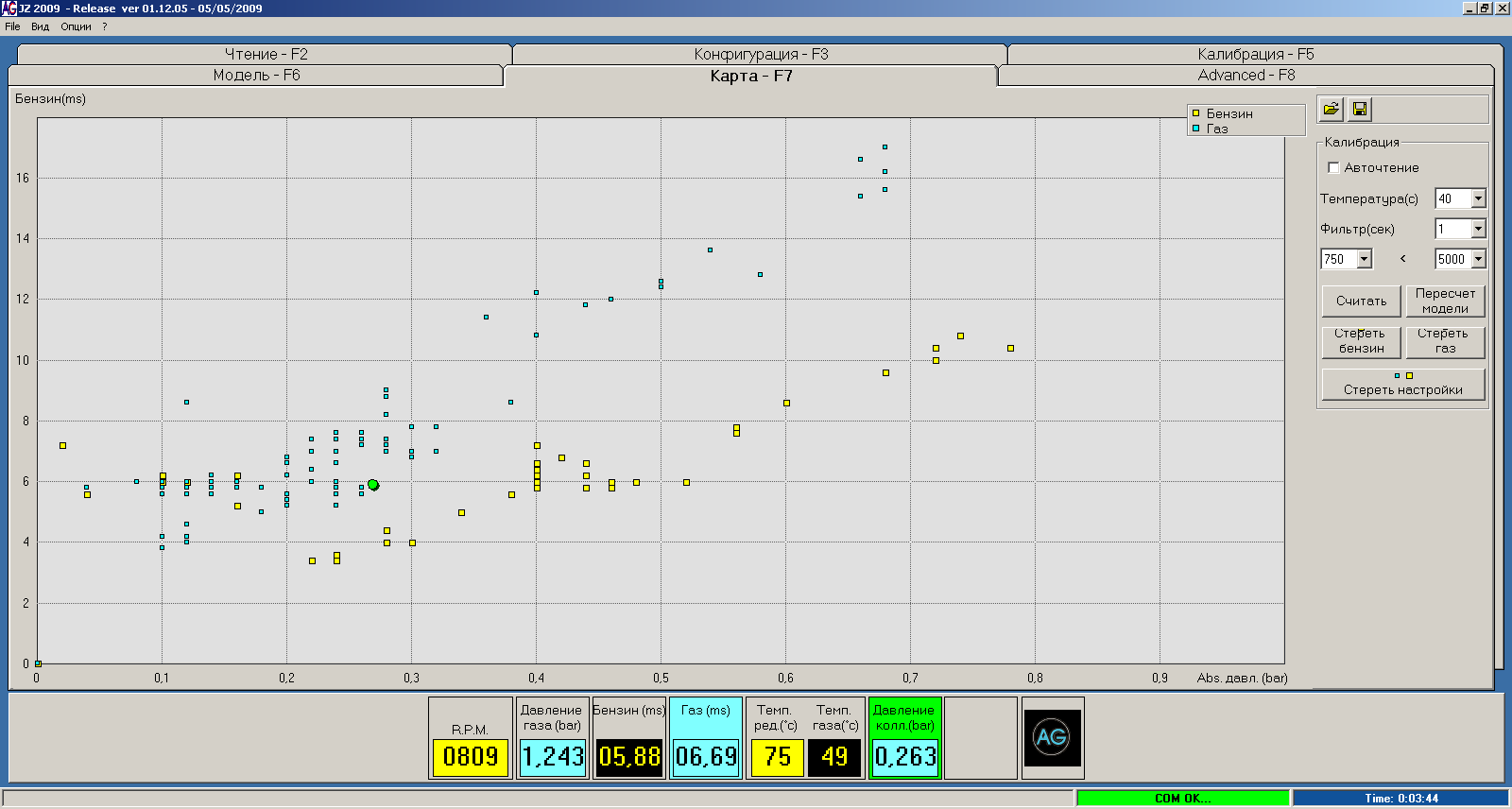Enable the Авточтение checkbox
1512x809 pixels.
click(x=1333, y=167)
